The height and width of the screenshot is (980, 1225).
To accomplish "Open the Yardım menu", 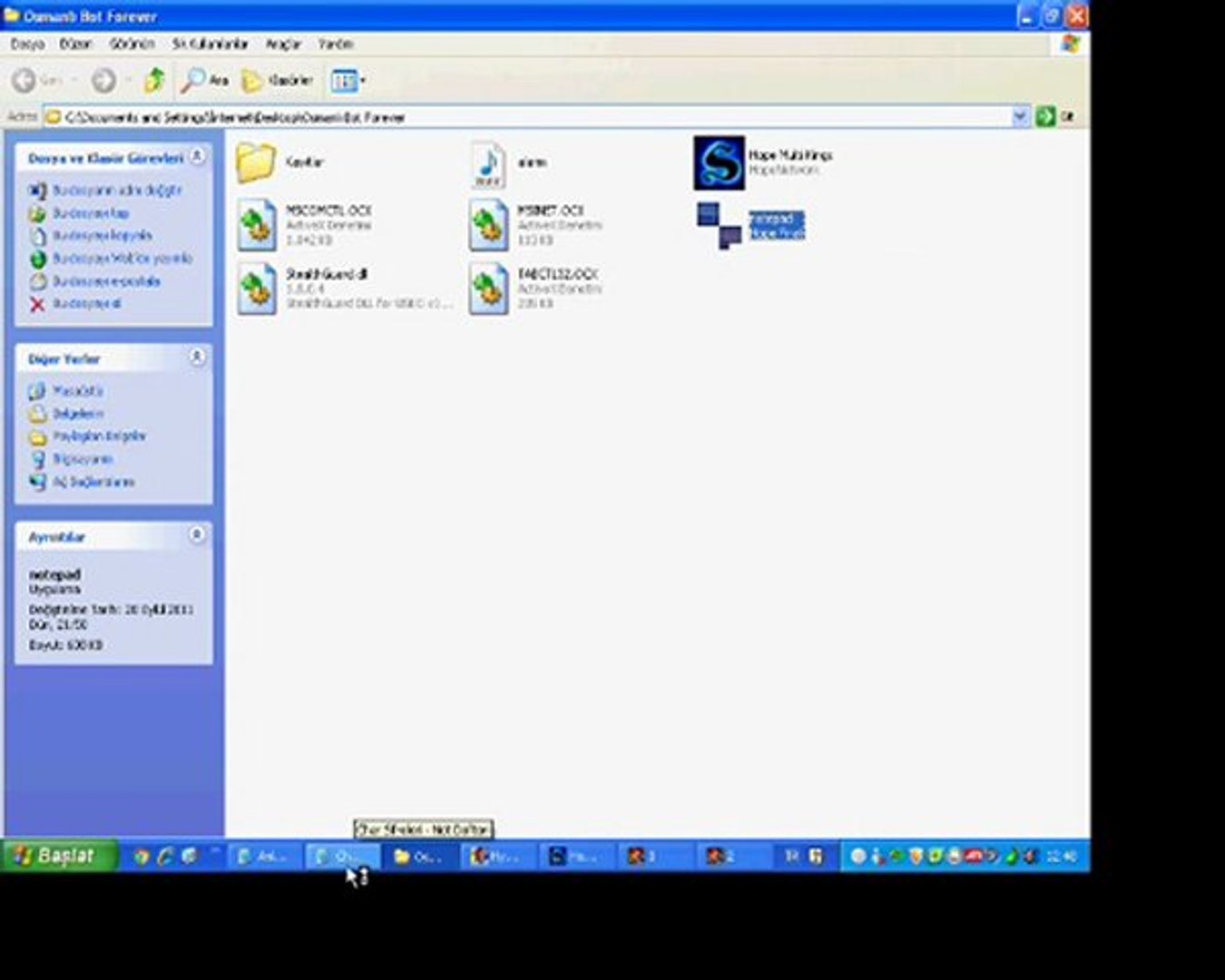I will 335,44.
